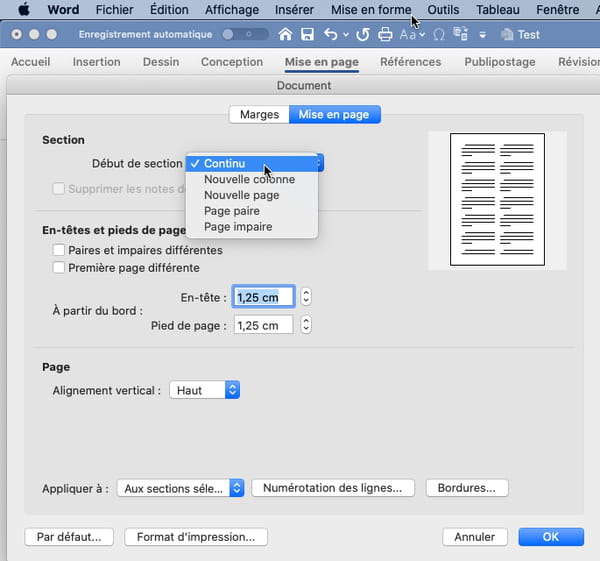Viewport: 600px width, 561px height.
Task: Print the document with the printer icon
Action: [x=385, y=34]
